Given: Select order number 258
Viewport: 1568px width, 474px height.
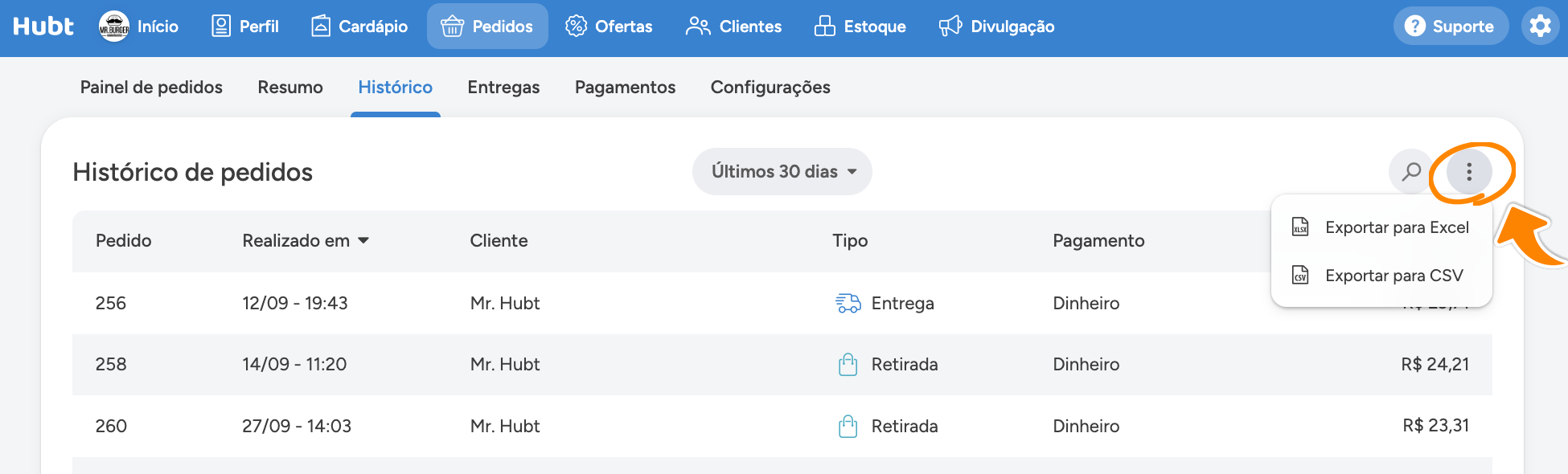Looking at the screenshot, I should click(111, 364).
